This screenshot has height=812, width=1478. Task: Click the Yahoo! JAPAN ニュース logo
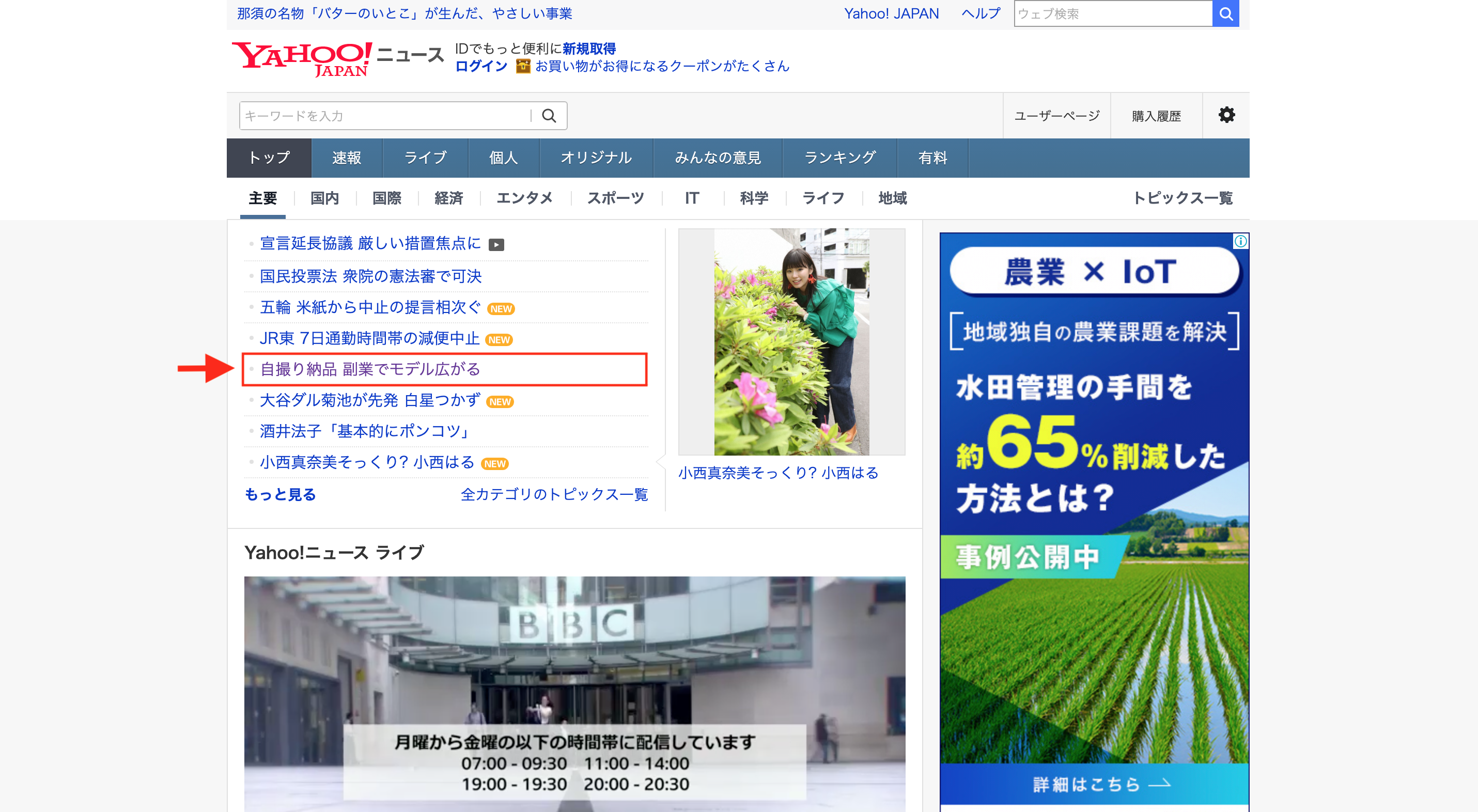point(337,58)
